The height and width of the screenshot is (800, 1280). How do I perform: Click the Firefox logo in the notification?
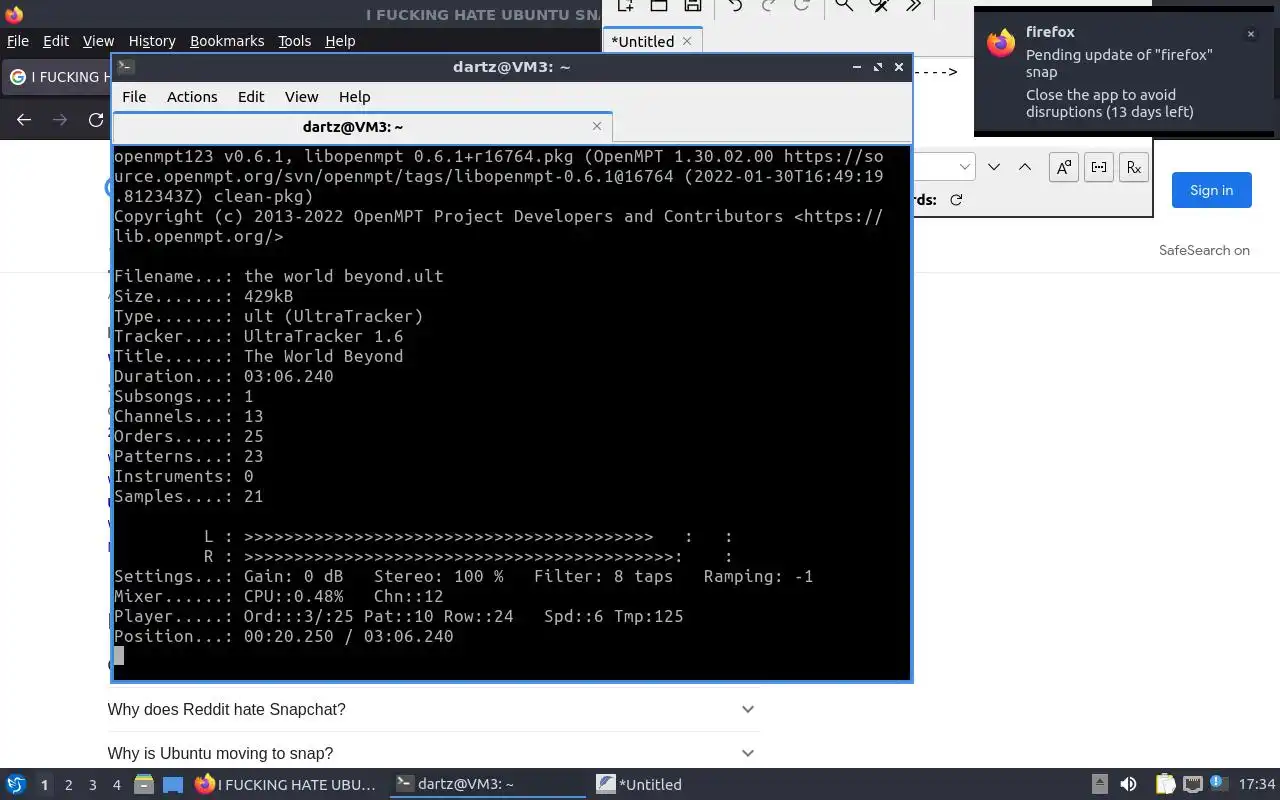click(1001, 44)
